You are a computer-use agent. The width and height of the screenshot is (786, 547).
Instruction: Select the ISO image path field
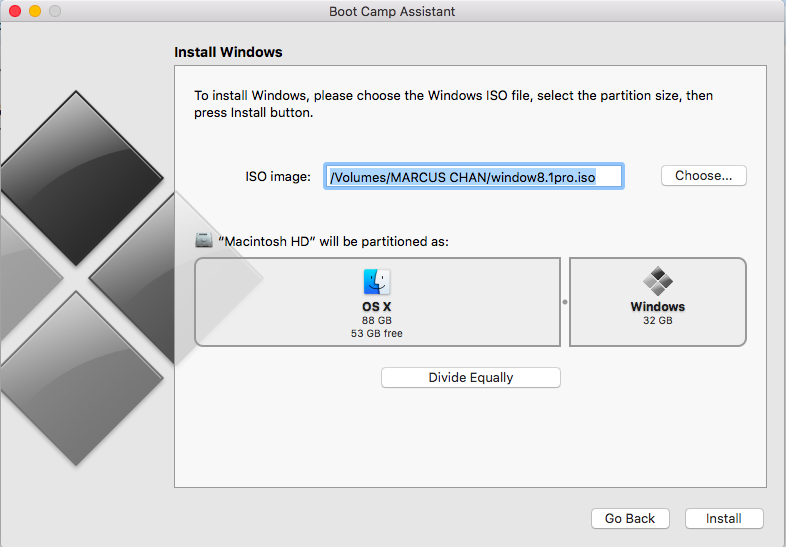474,176
